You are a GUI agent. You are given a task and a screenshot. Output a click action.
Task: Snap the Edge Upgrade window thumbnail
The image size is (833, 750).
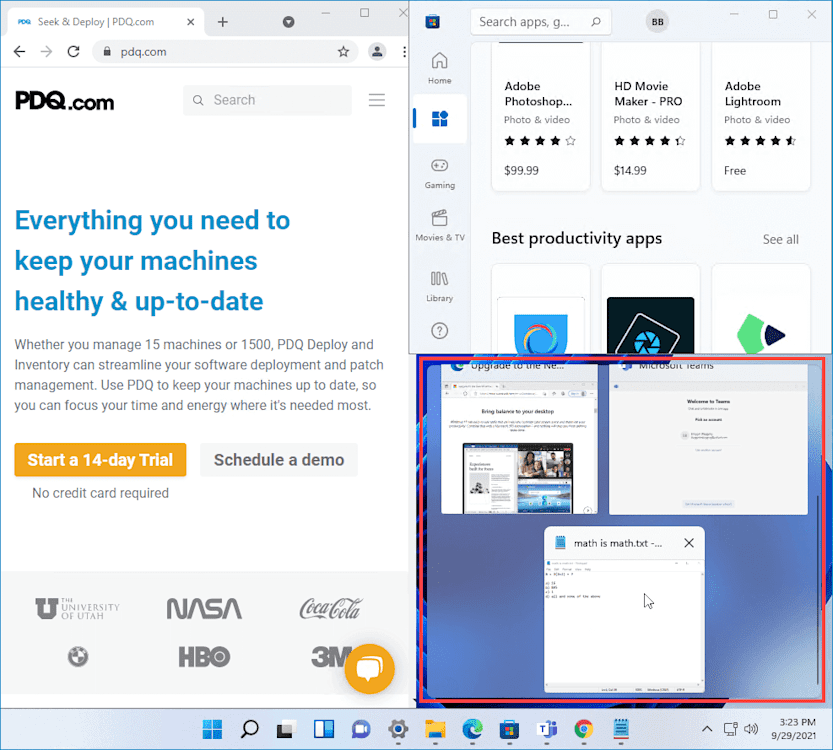pyautogui.click(x=519, y=439)
